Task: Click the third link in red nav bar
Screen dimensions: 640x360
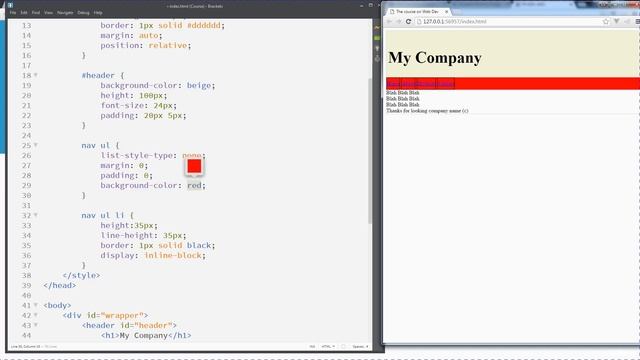Action: click(425, 84)
